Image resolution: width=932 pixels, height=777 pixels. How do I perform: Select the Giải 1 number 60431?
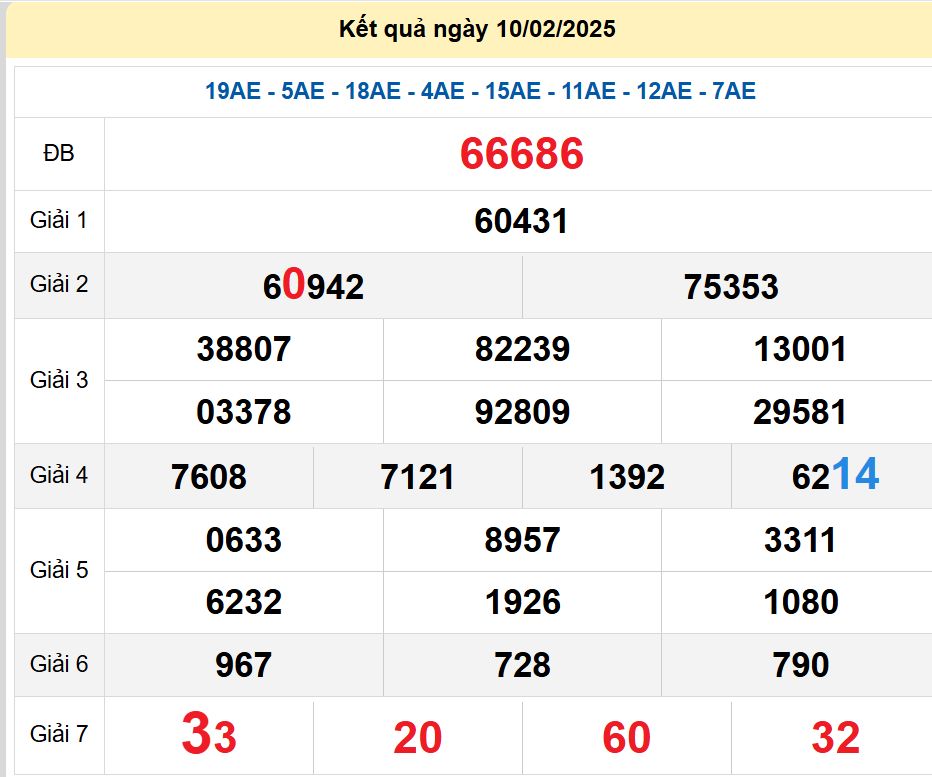(521, 221)
